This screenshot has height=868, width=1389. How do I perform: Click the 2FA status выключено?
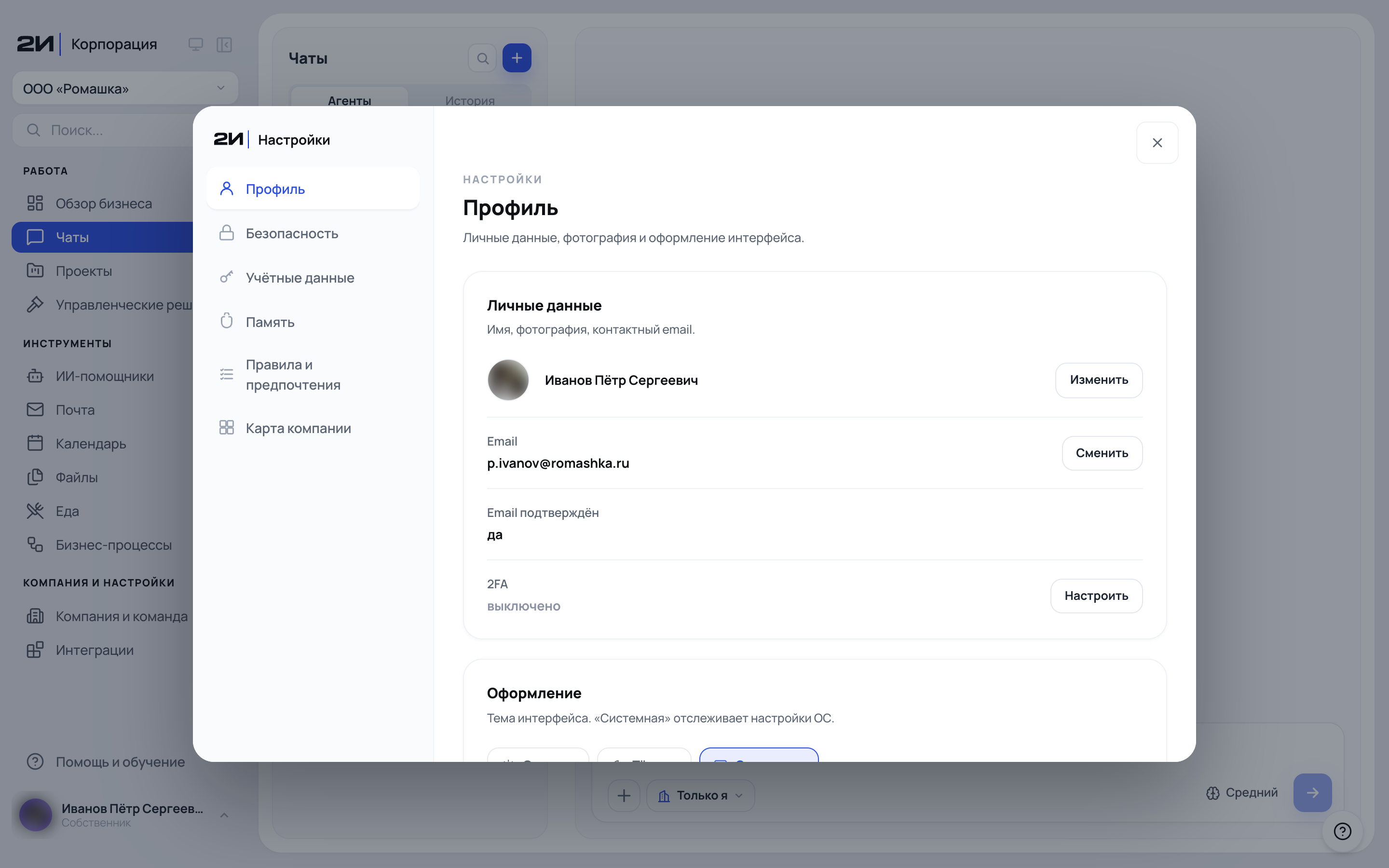point(523,606)
